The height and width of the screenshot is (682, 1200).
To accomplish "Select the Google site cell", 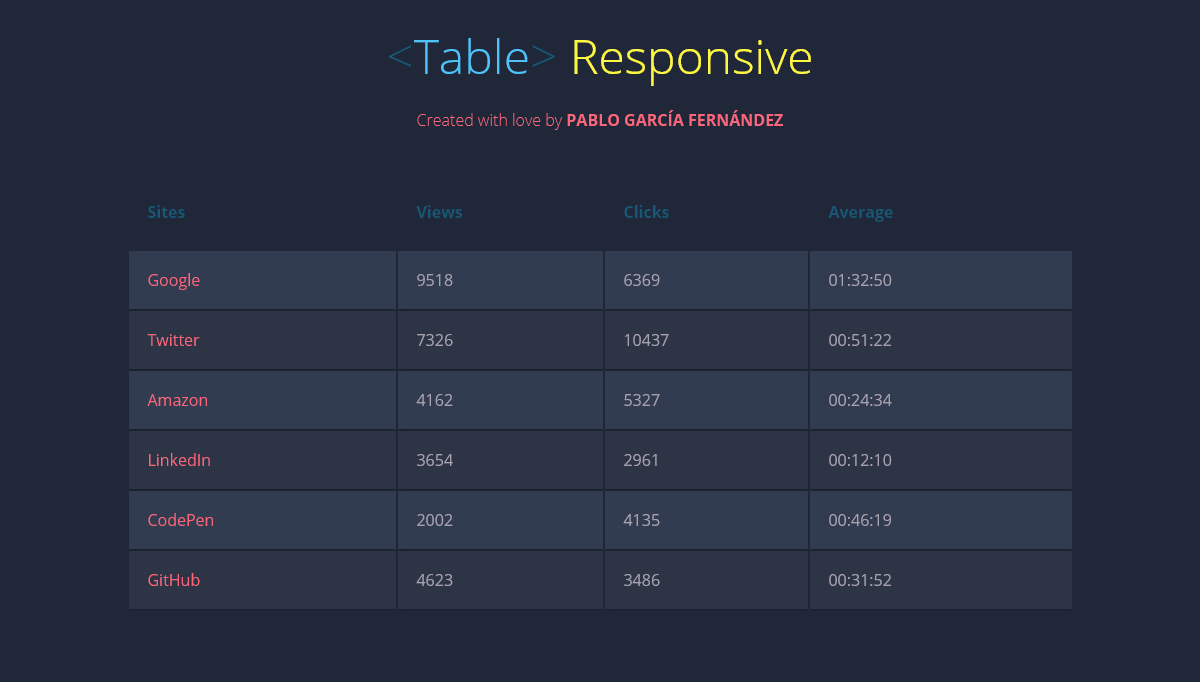I will (263, 280).
